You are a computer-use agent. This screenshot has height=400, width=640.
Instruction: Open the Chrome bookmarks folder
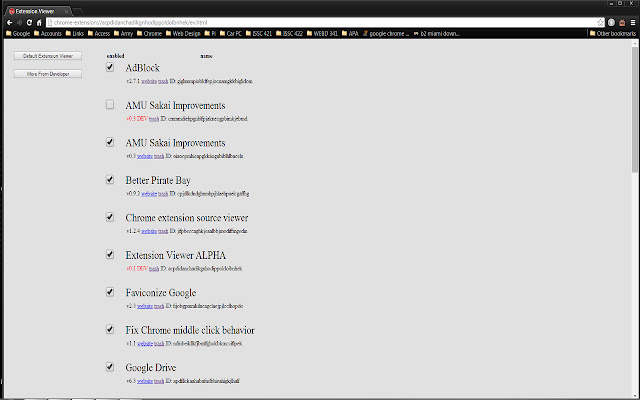coord(149,33)
